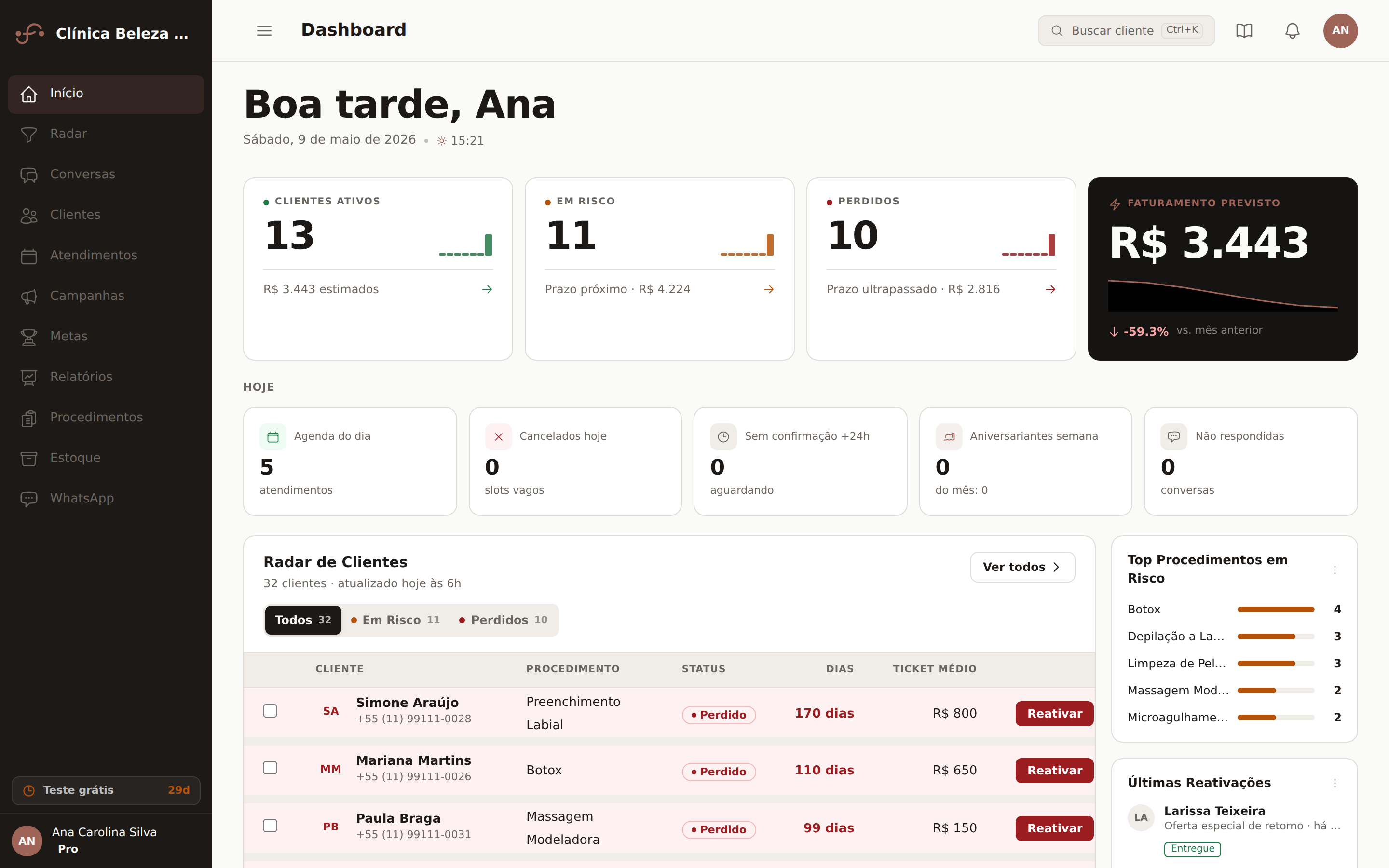Click the Não respondidas chat icon

1174,437
